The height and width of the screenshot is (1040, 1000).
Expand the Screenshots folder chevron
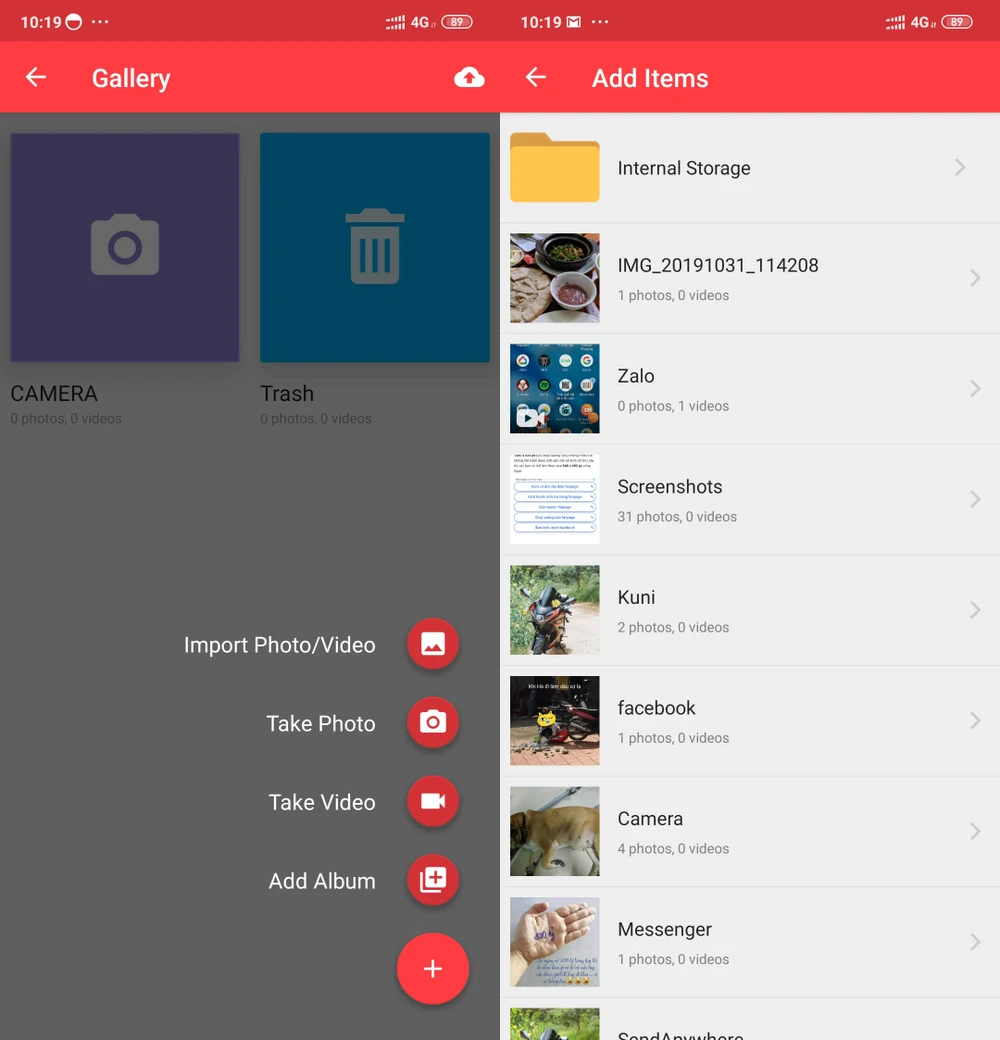click(x=974, y=499)
